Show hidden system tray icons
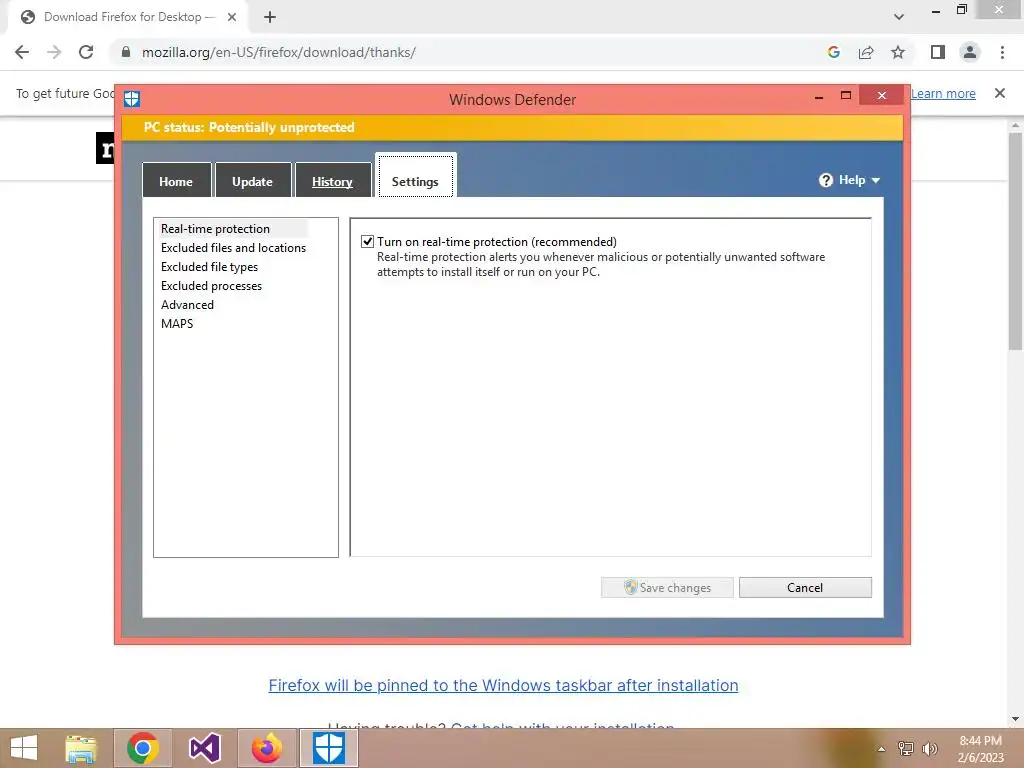This screenshot has height=768, width=1024. 881,748
